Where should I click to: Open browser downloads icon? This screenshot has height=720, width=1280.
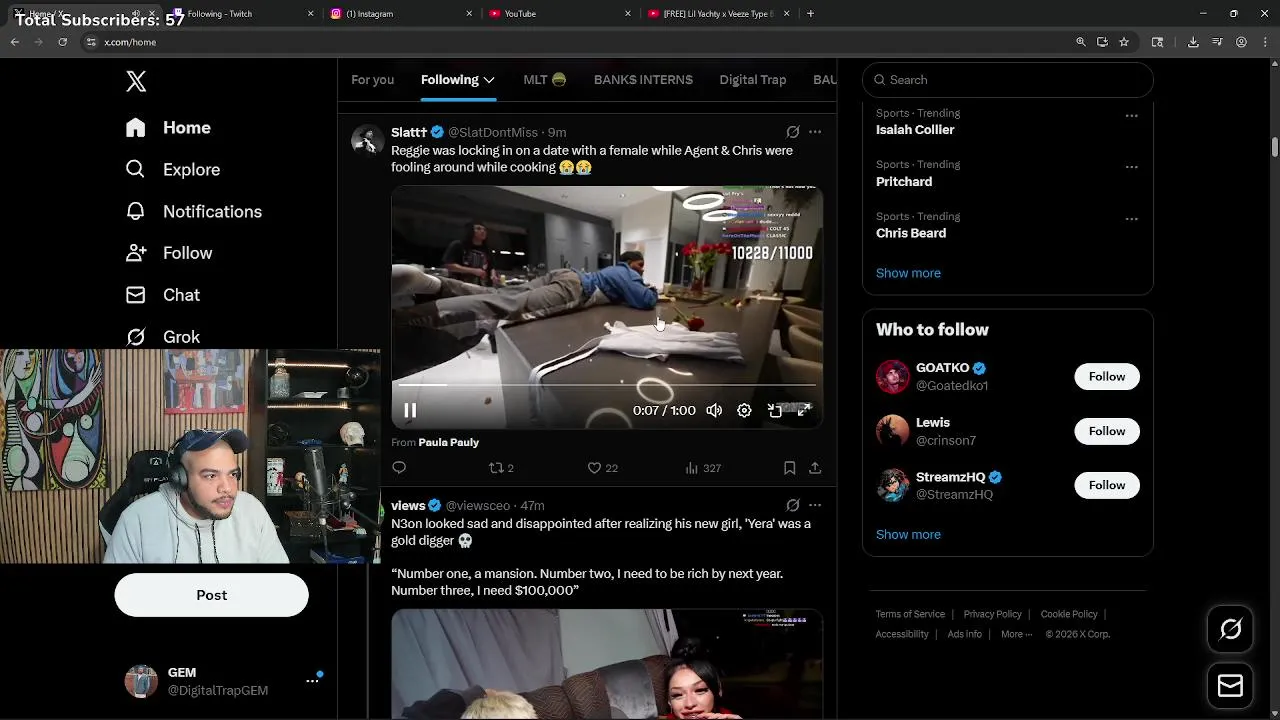point(1193,42)
